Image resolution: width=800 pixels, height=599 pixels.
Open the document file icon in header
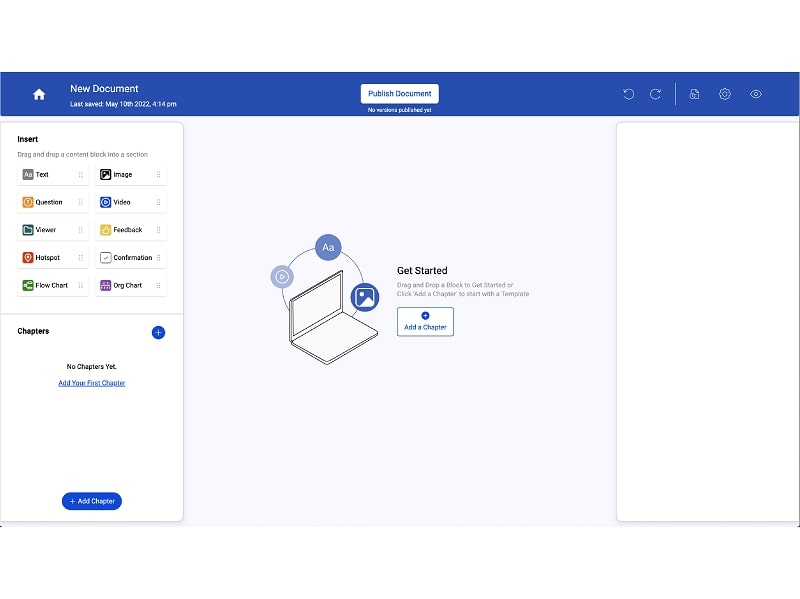(694, 94)
